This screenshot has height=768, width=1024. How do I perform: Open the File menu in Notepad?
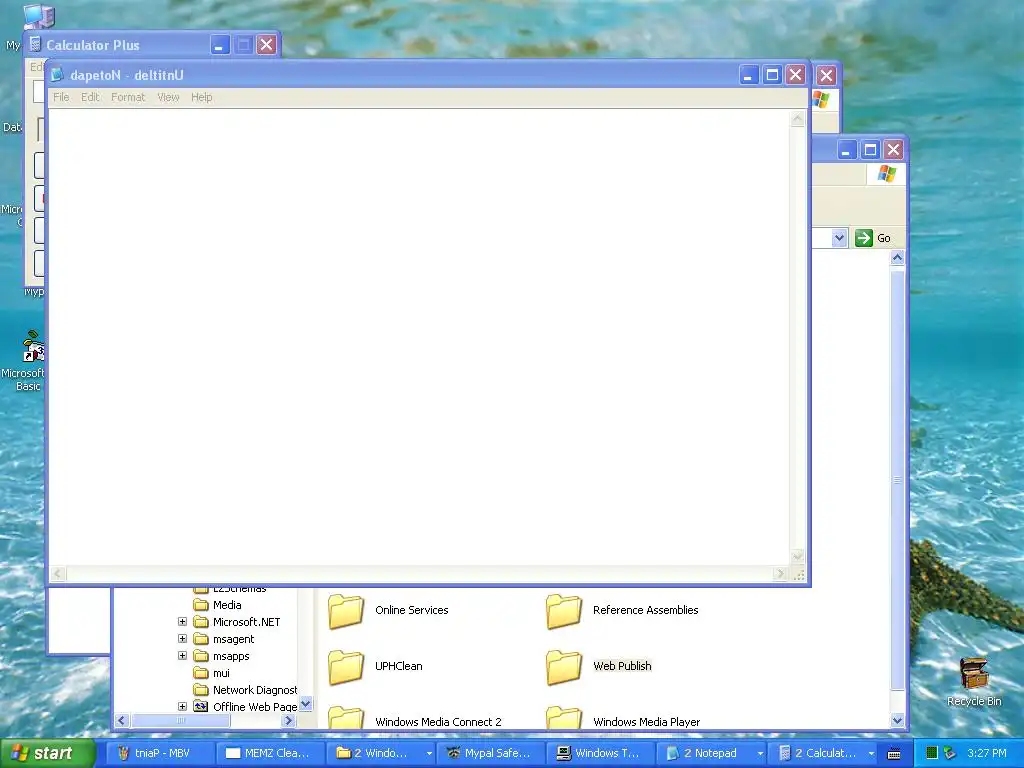pos(61,97)
